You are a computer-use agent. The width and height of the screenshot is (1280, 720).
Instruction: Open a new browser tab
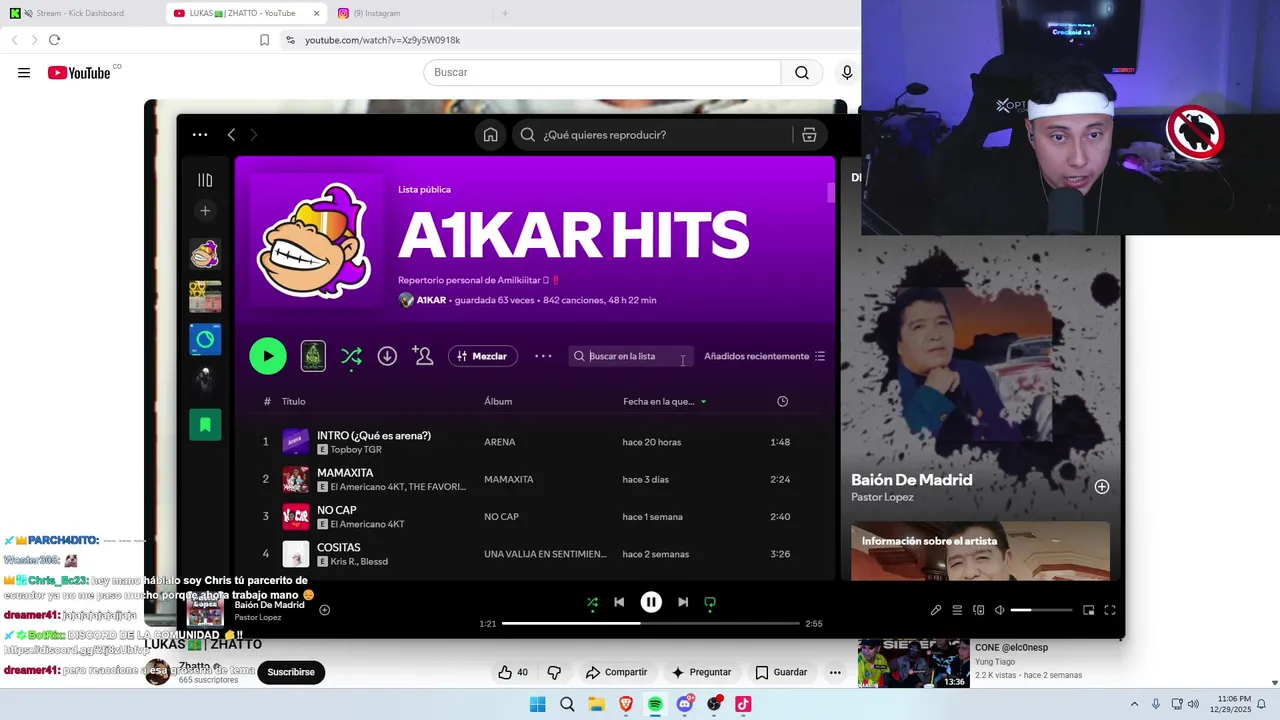click(505, 13)
